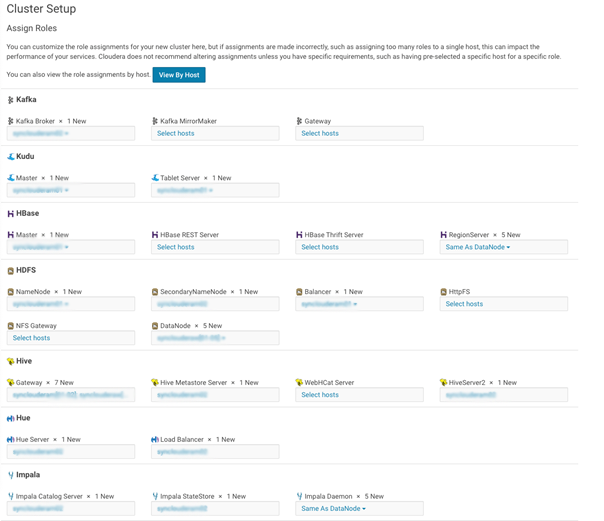The width and height of the screenshot is (604, 521).
Task: Click the Kudu Tablet Server icon
Action: click(x=155, y=178)
